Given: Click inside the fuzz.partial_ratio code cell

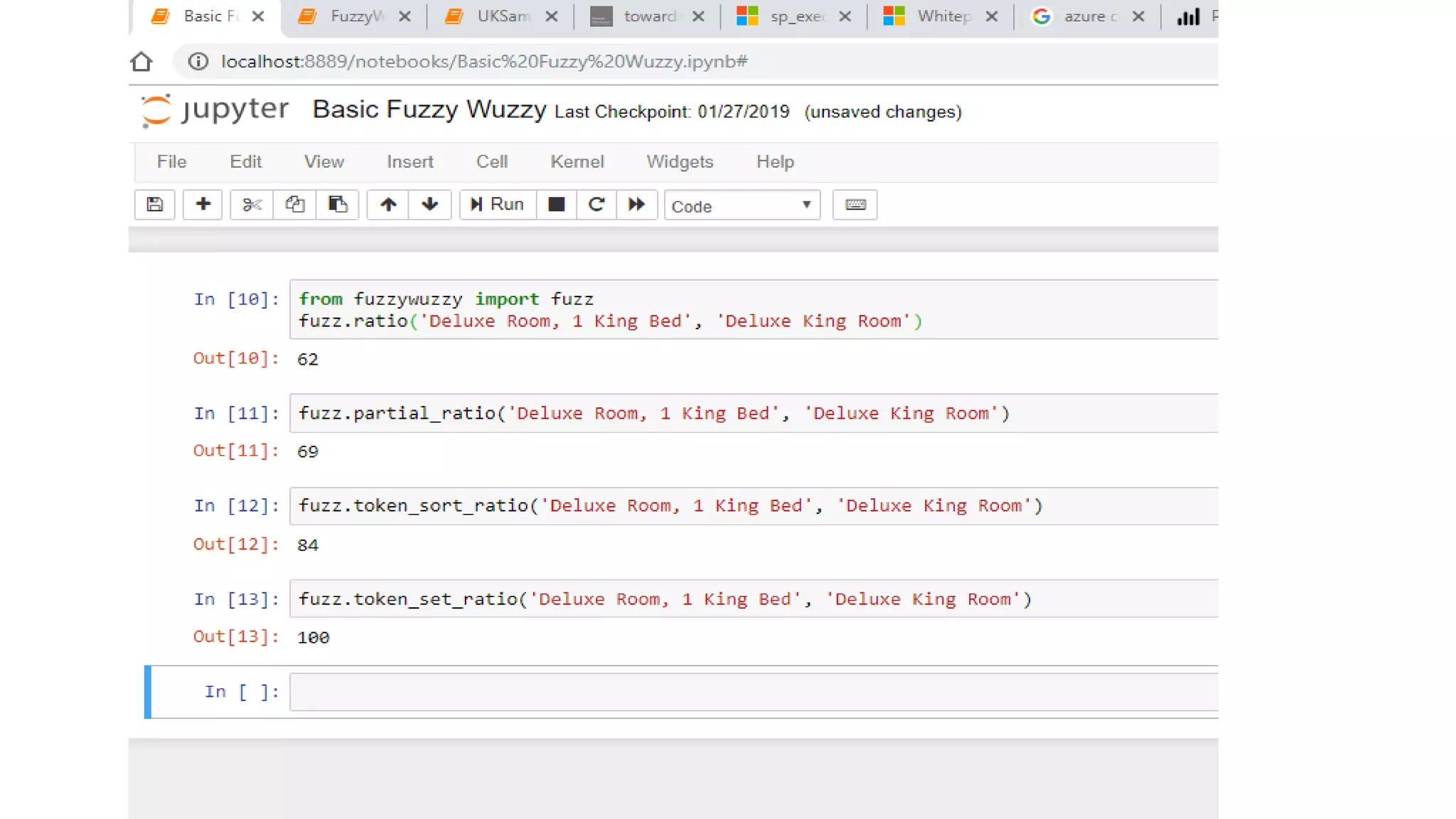Looking at the screenshot, I should coord(754,413).
